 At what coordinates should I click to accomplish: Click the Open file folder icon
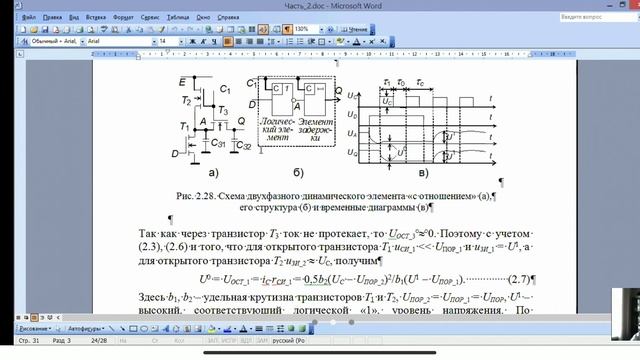tap(34, 29)
